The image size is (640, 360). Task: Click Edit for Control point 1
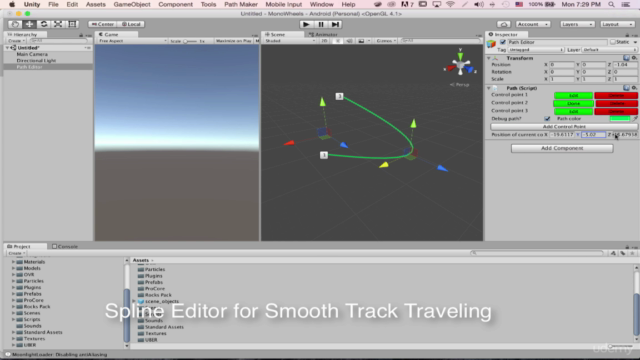pos(573,95)
